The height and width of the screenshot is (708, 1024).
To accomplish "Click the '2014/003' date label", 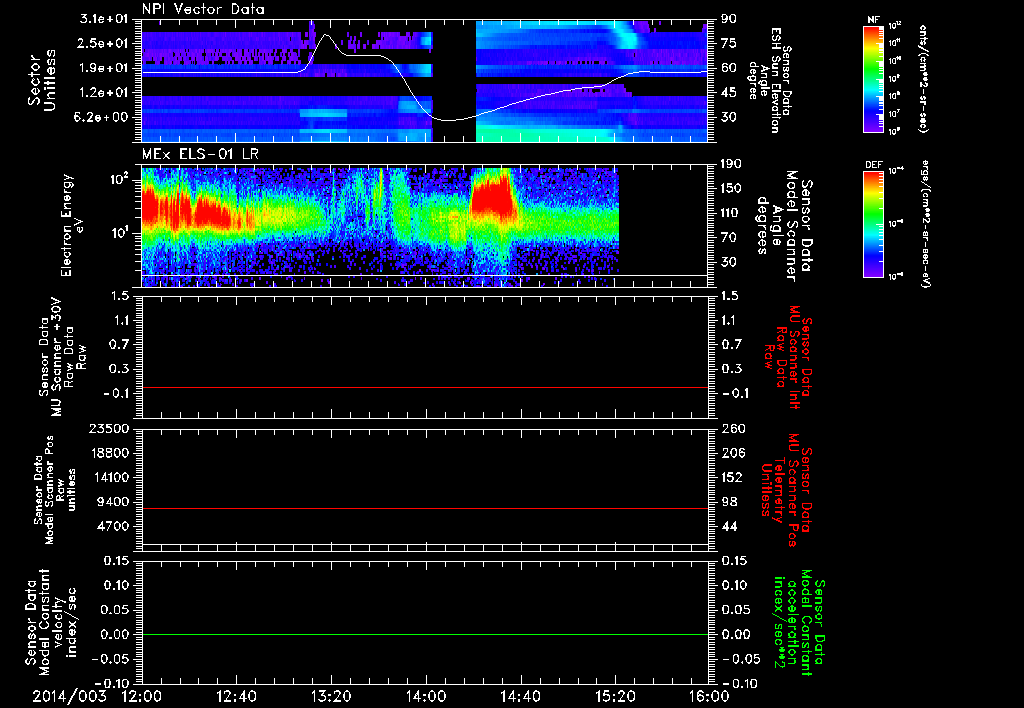I will tap(69, 696).
